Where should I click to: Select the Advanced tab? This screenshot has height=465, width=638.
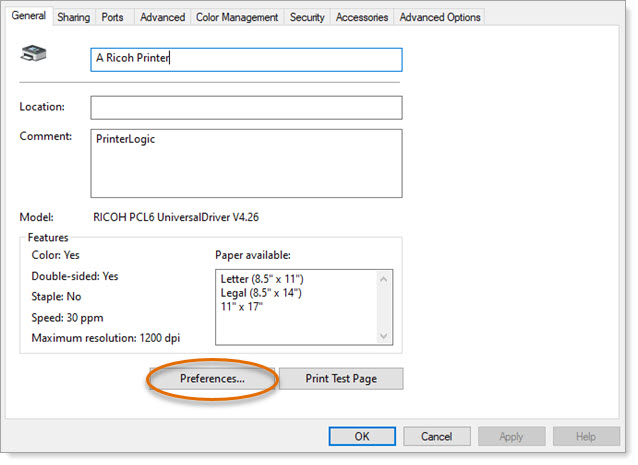tap(162, 17)
